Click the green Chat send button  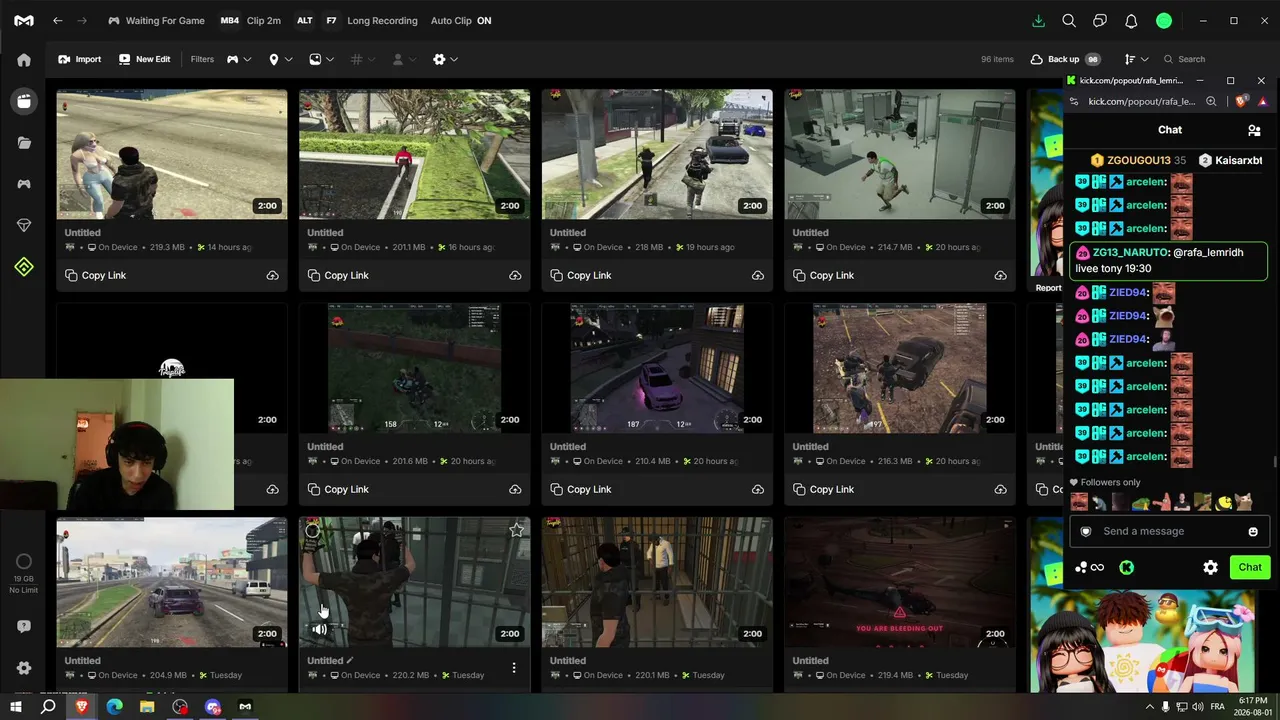click(1250, 567)
